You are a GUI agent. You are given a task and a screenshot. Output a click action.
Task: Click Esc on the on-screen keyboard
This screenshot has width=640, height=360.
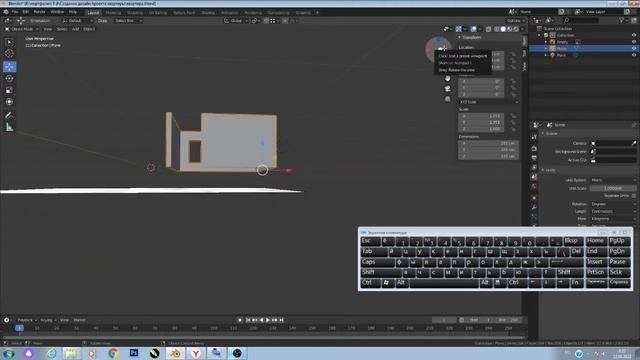370,241
